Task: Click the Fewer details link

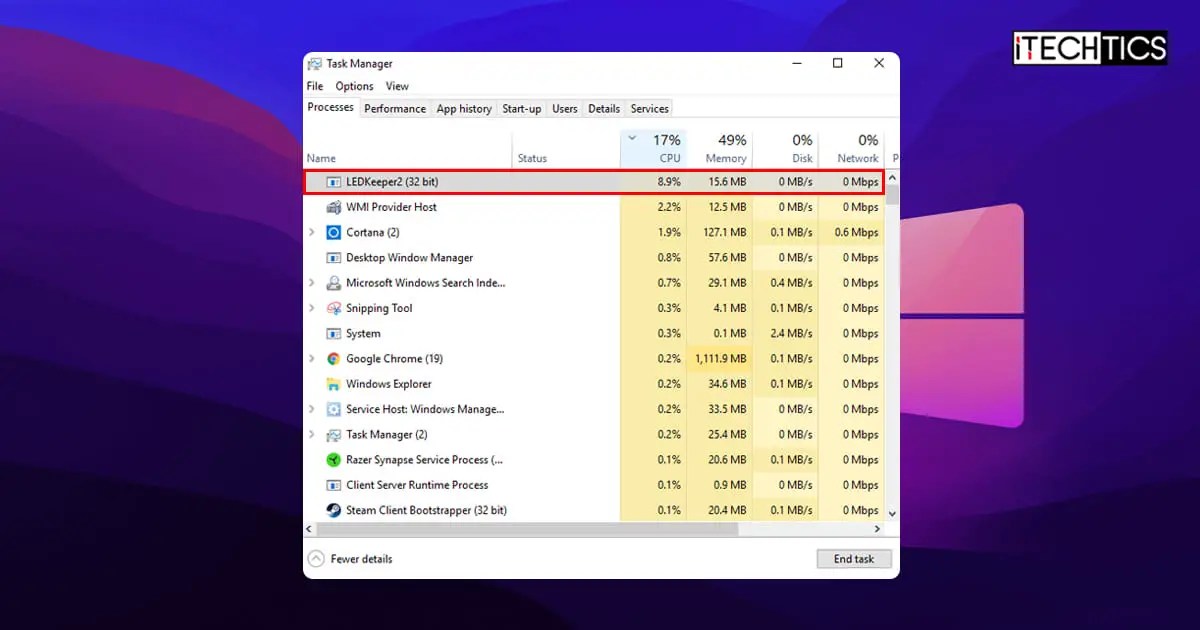Action: click(361, 559)
